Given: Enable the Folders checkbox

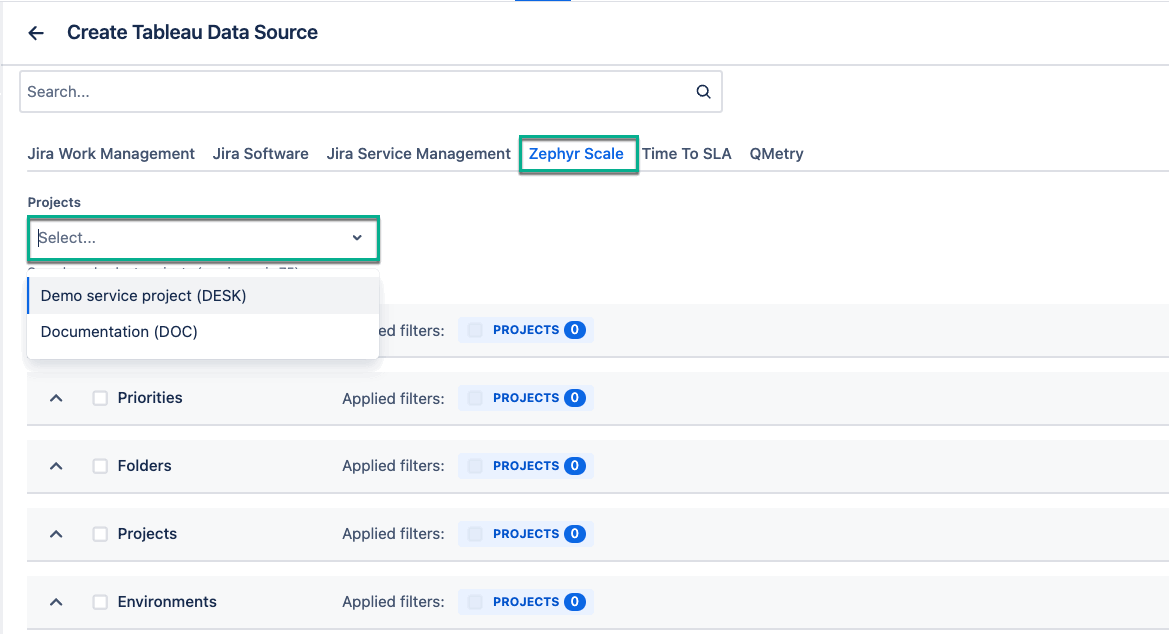Looking at the screenshot, I should click(100, 466).
